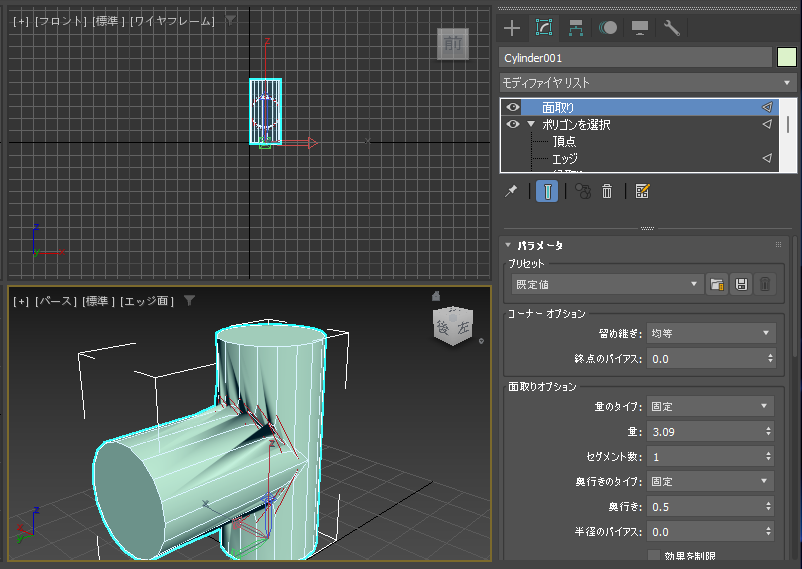Click the 前 ViewCube face
This screenshot has width=802, height=569.
coord(453,43)
